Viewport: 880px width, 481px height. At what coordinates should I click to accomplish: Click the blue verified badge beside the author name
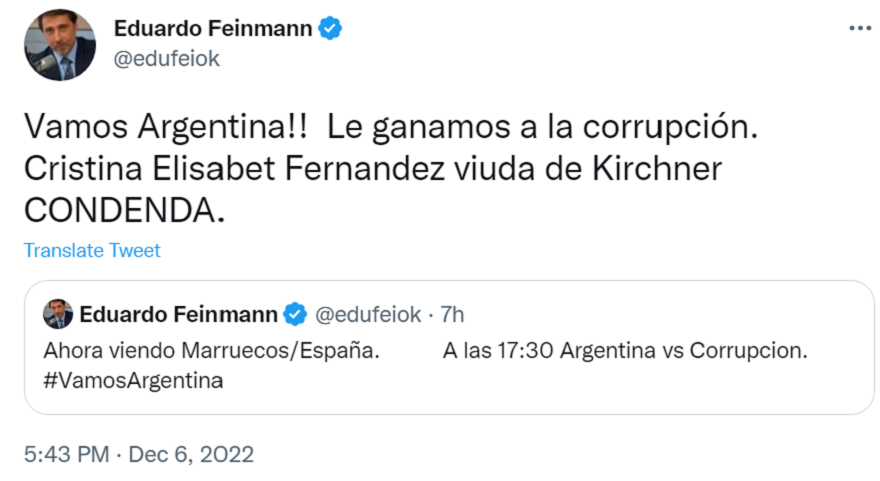tap(331, 29)
